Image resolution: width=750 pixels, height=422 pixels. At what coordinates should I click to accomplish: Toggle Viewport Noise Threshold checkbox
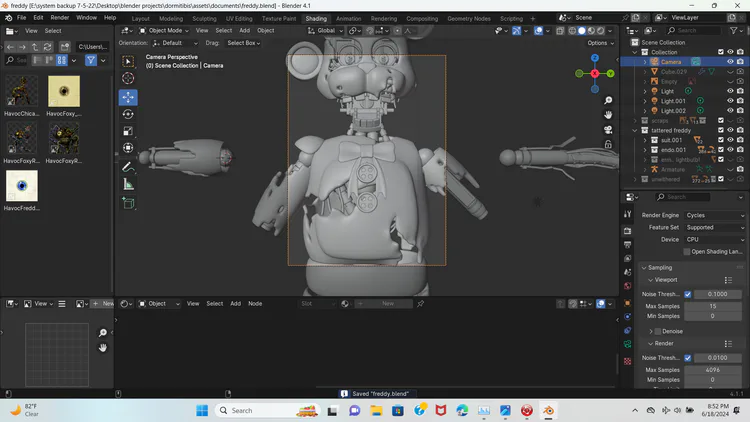point(687,294)
